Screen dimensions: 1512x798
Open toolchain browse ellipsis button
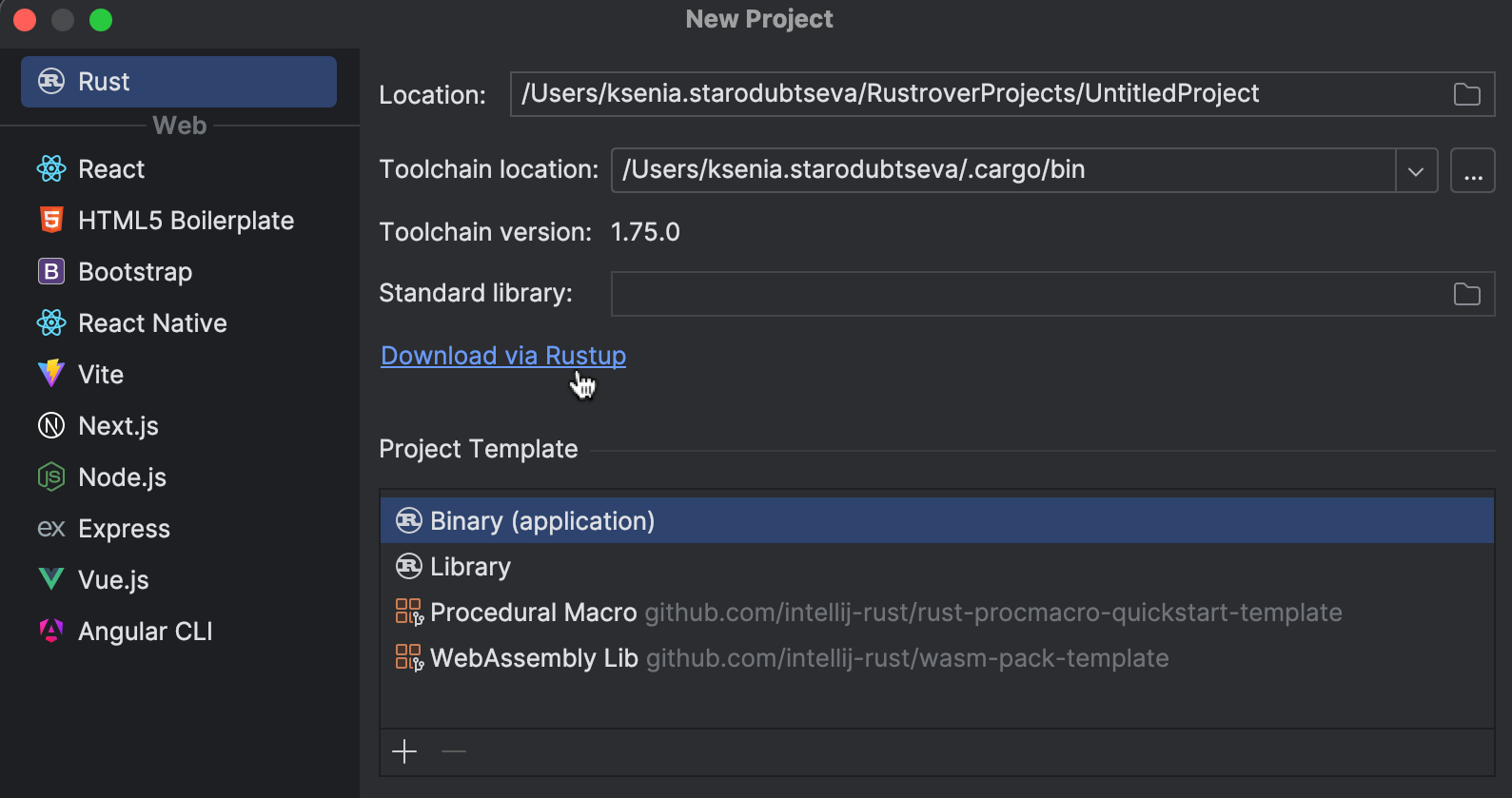click(x=1472, y=171)
